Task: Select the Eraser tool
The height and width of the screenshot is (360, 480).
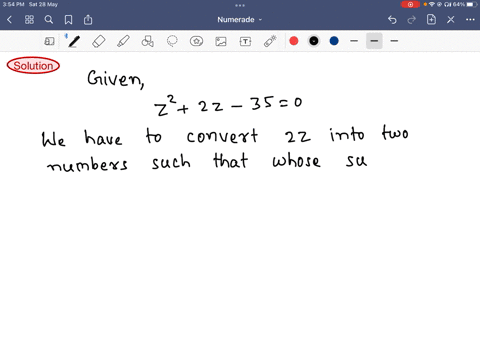Action: click(99, 41)
